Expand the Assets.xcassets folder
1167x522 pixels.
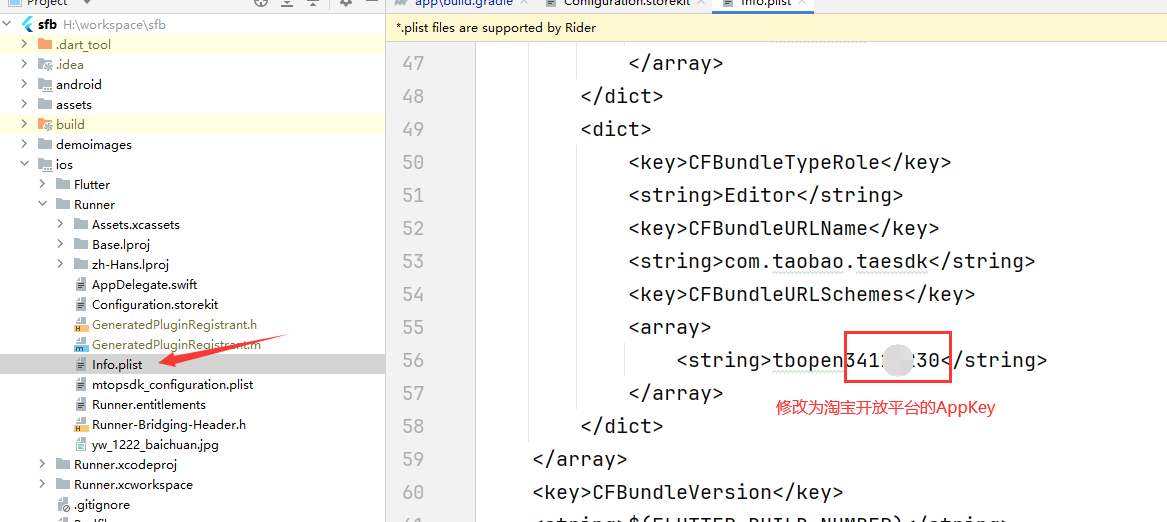tap(60, 225)
